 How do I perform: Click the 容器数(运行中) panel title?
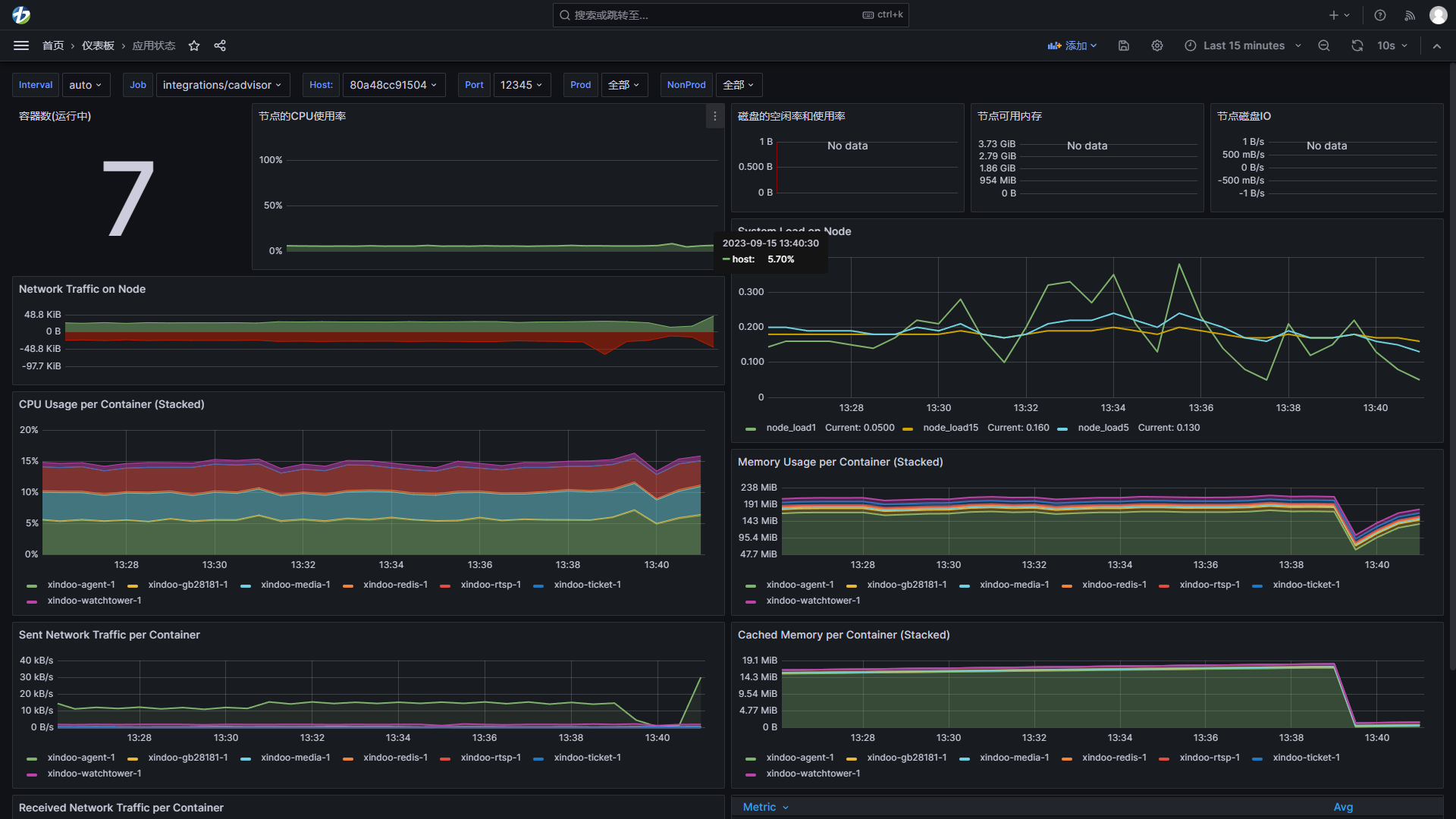pyautogui.click(x=55, y=116)
